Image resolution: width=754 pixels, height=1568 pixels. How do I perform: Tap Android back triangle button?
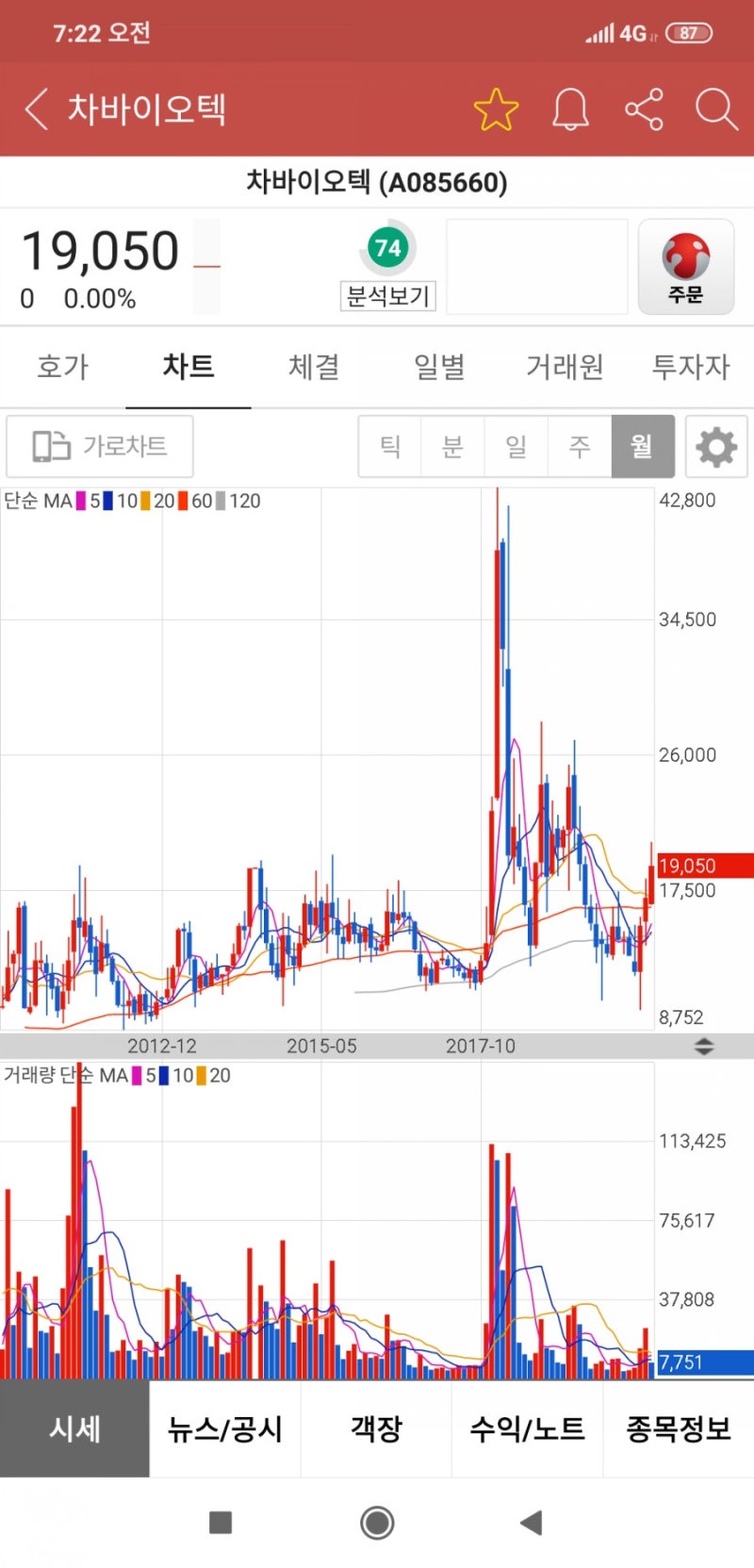(x=532, y=1522)
